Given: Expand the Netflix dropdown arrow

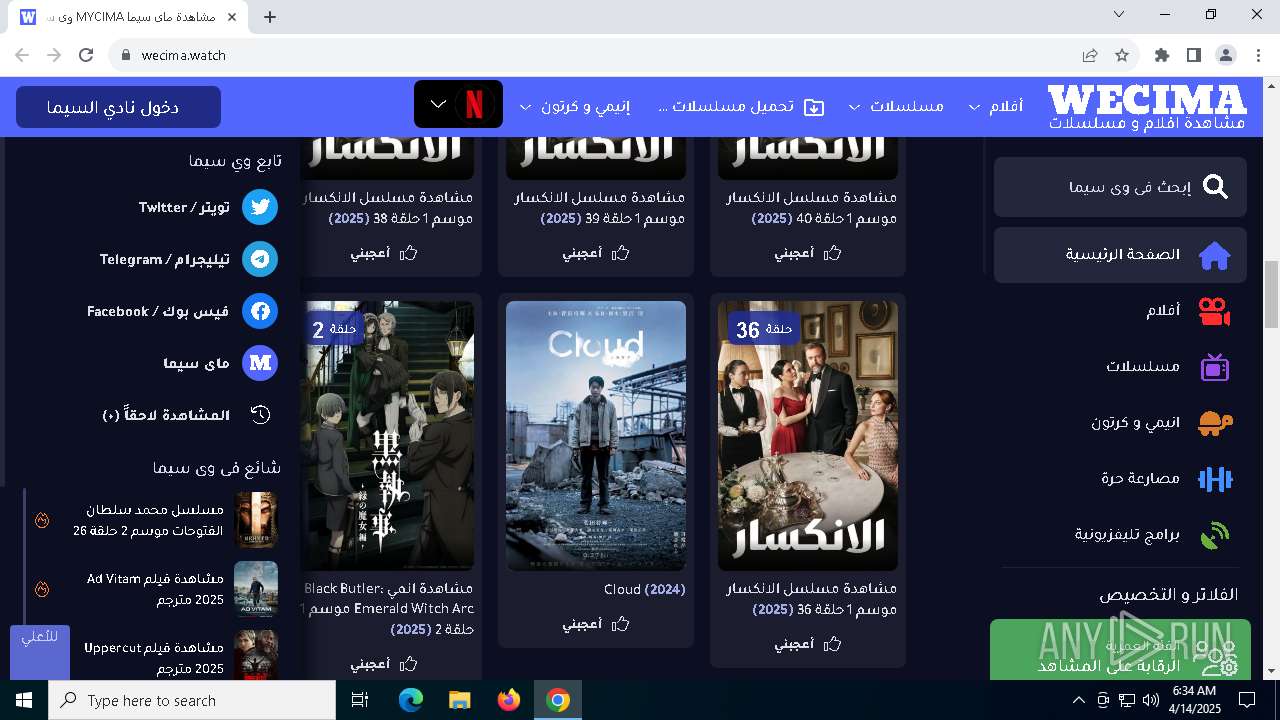Looking at the screenshot, I should [438, 104].
